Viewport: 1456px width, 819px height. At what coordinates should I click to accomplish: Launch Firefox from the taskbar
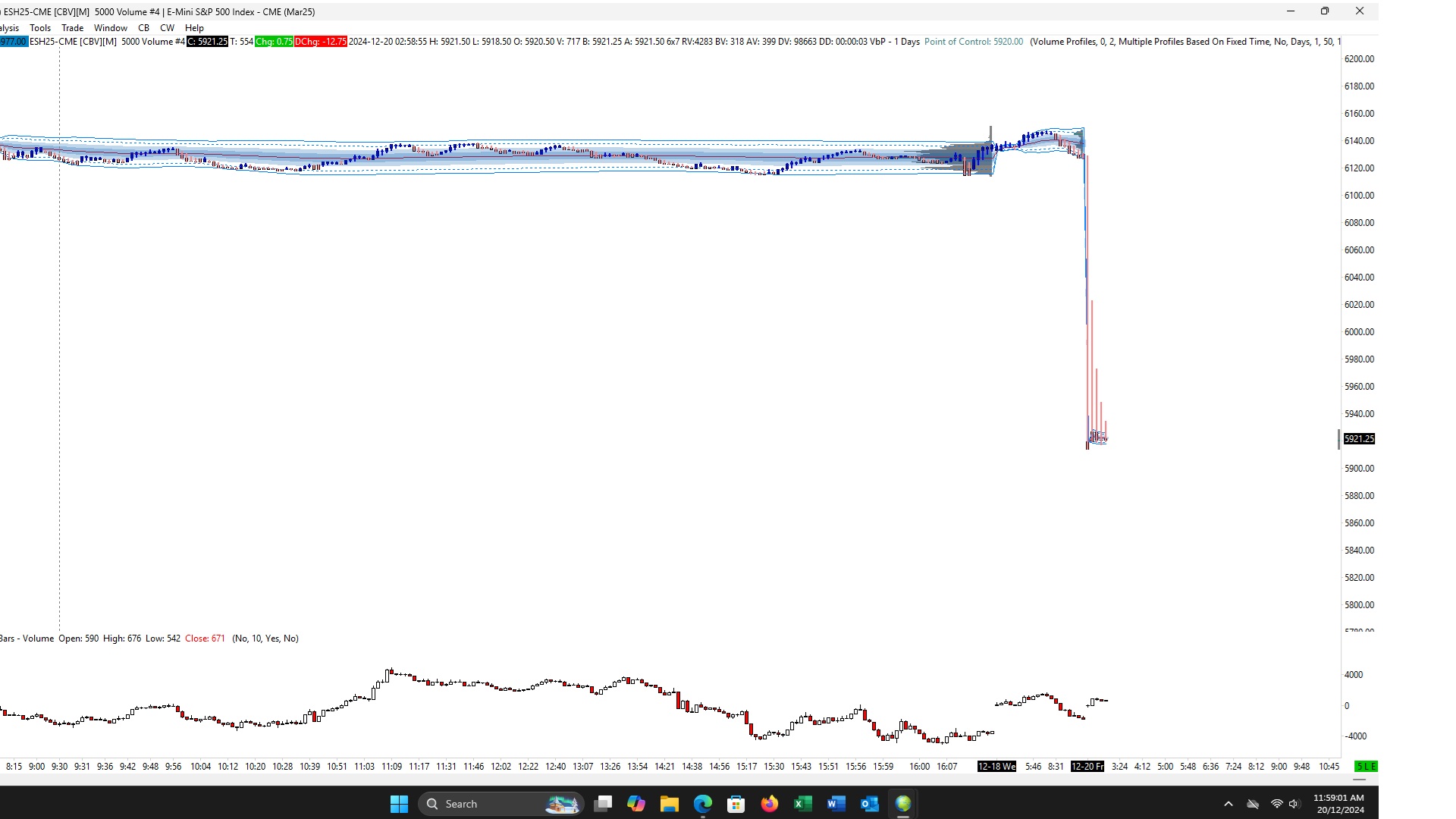point(769,804)
